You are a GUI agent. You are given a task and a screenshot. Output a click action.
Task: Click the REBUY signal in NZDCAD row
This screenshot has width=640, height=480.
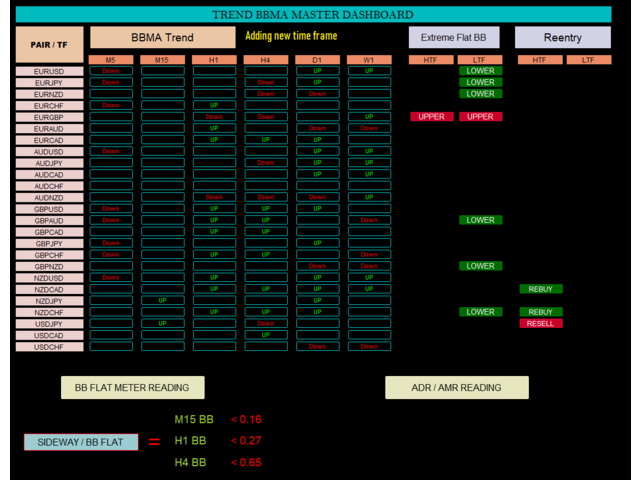tap(540, 289)
